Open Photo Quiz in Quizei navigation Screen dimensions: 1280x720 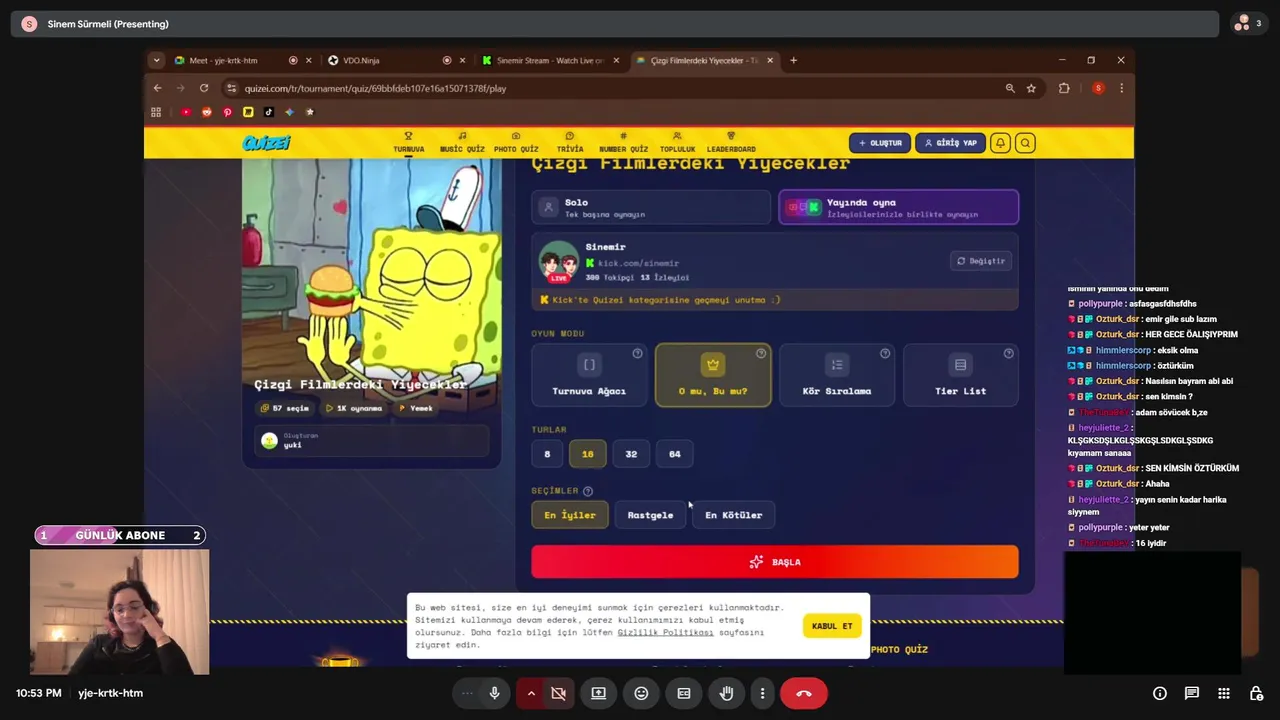click(x=516, y=143)
